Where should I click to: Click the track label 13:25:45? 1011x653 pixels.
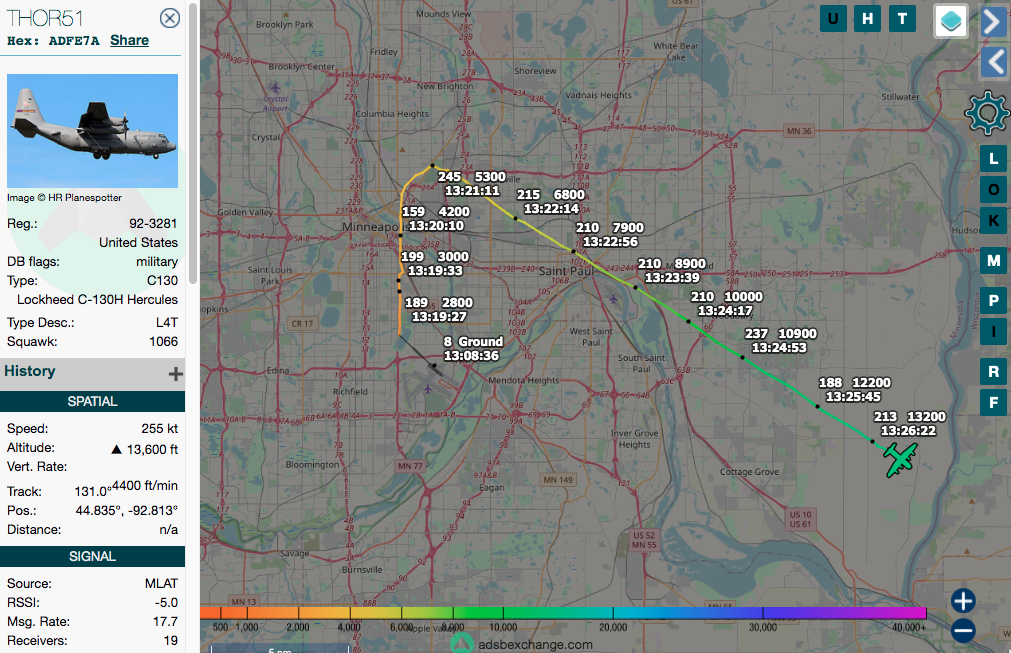853,396
